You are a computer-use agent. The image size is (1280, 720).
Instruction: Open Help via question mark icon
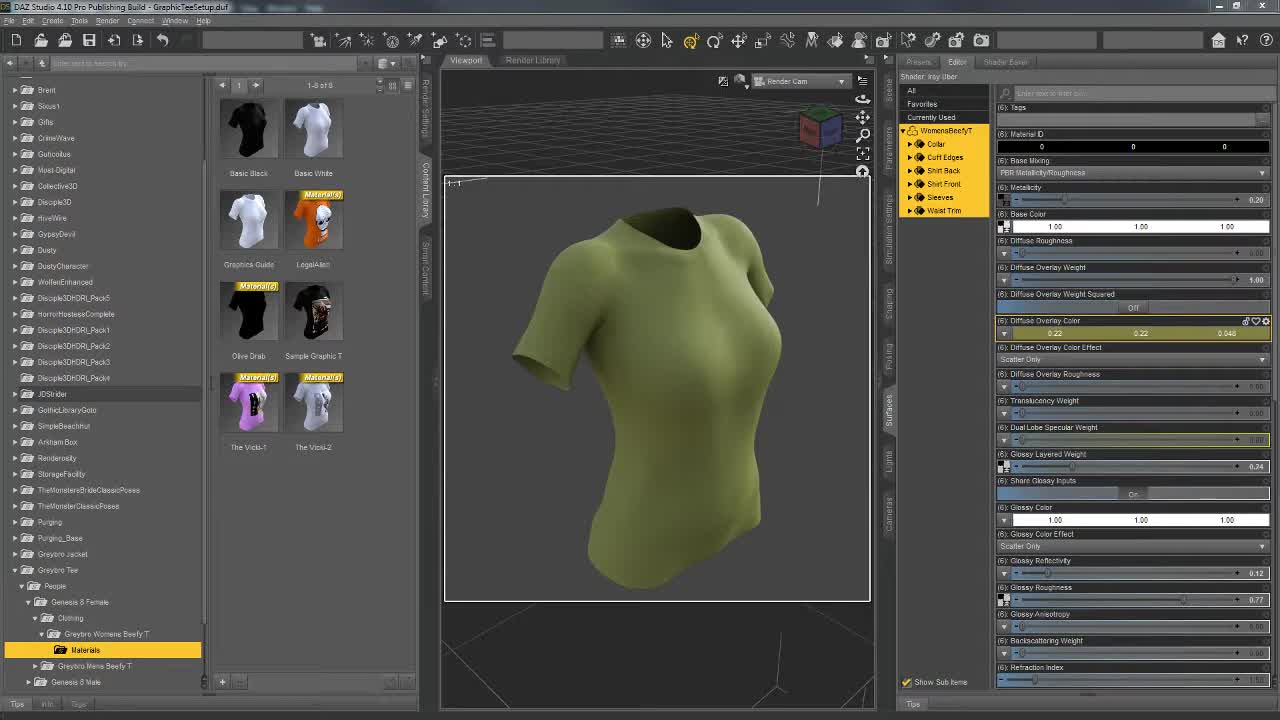[1266, 40]
